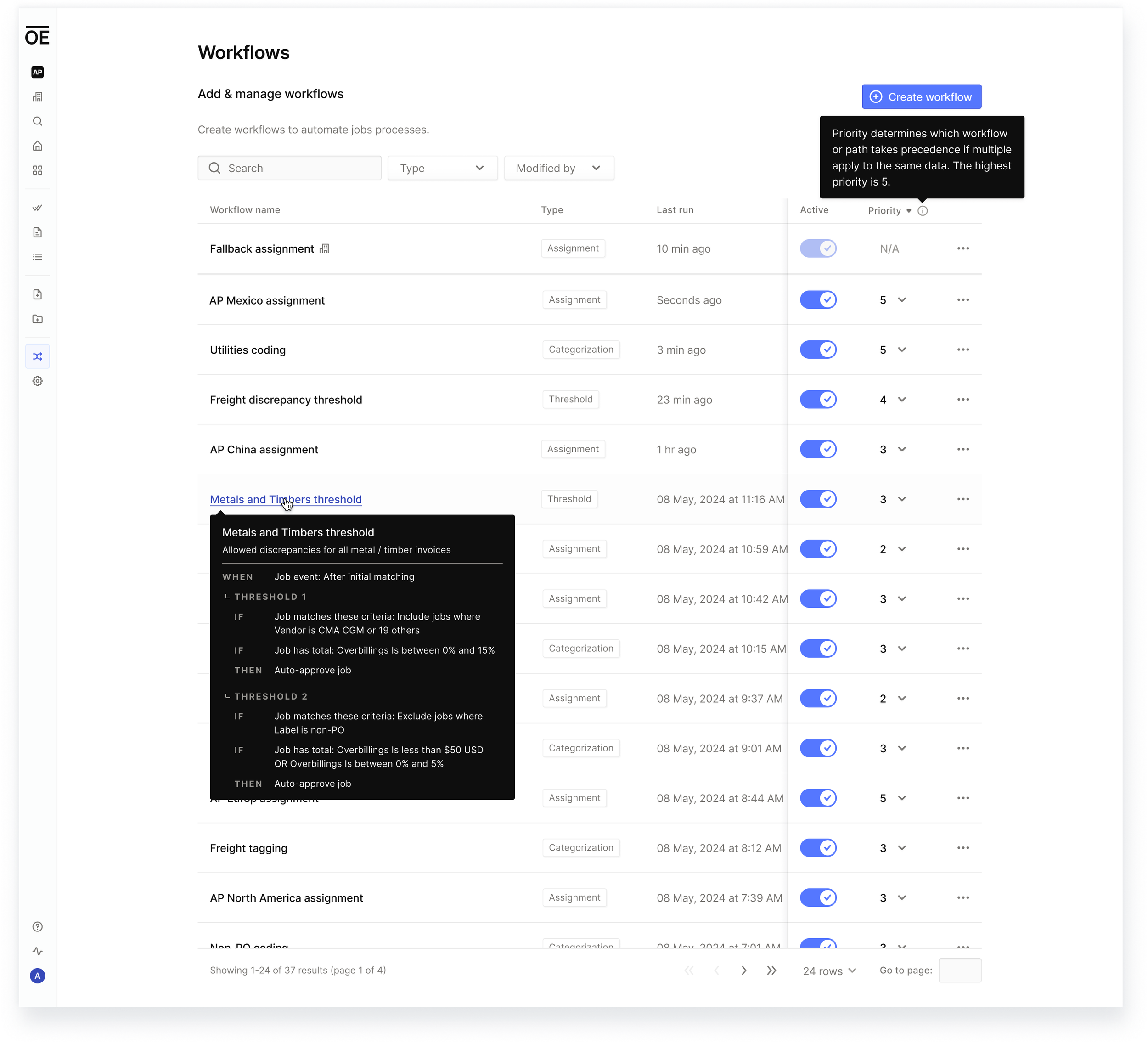The width and height of the screenshot is (1148, 1044).
Task: Click the activity pulse icon in sidebar
Action: 38,951
